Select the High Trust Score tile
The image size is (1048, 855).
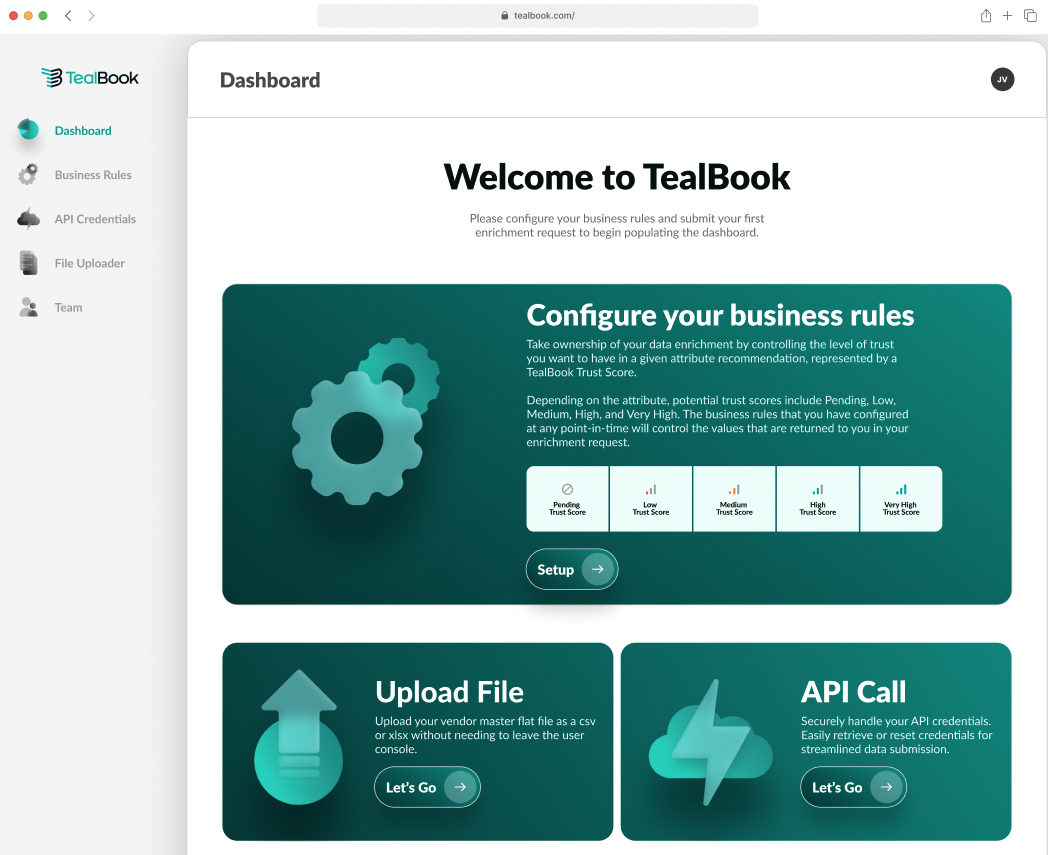(817, 499)
